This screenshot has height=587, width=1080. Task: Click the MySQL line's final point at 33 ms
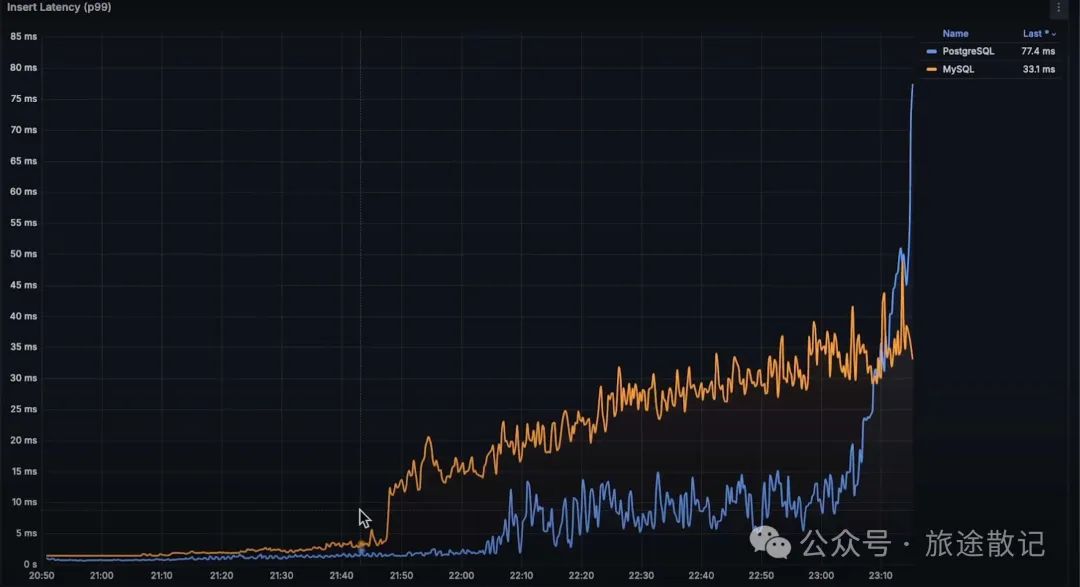(x=913, y=358)
